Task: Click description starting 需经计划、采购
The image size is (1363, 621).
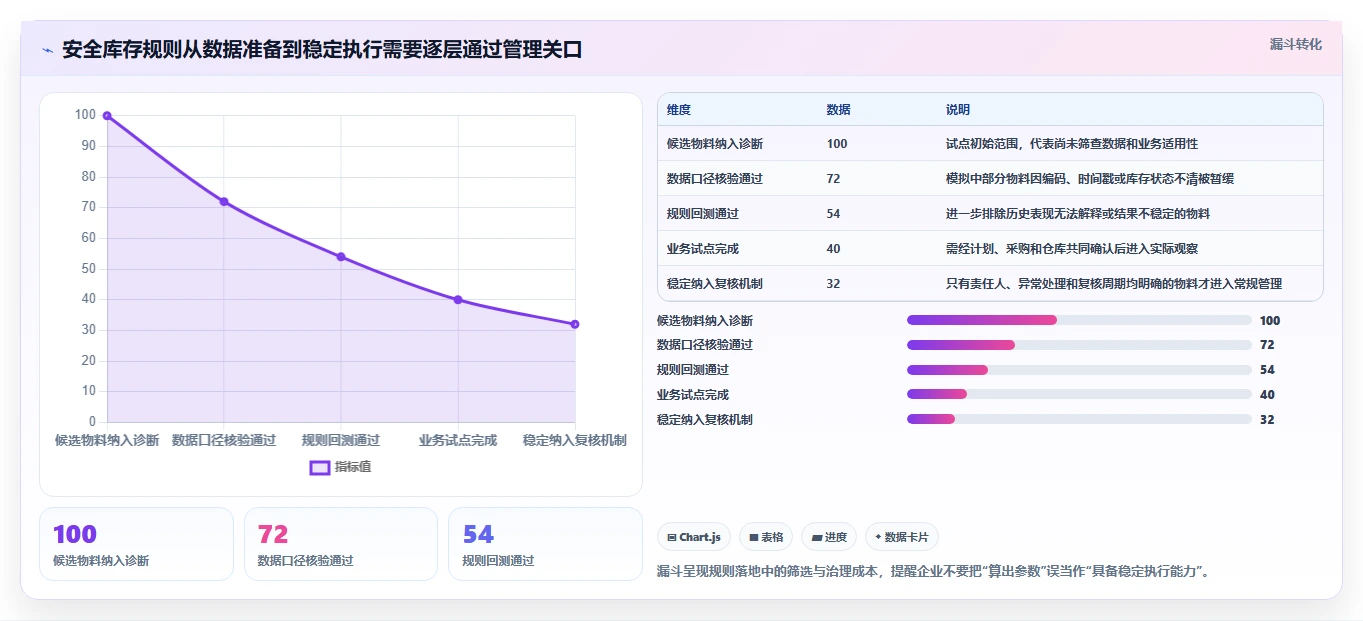Action: 1072,249
